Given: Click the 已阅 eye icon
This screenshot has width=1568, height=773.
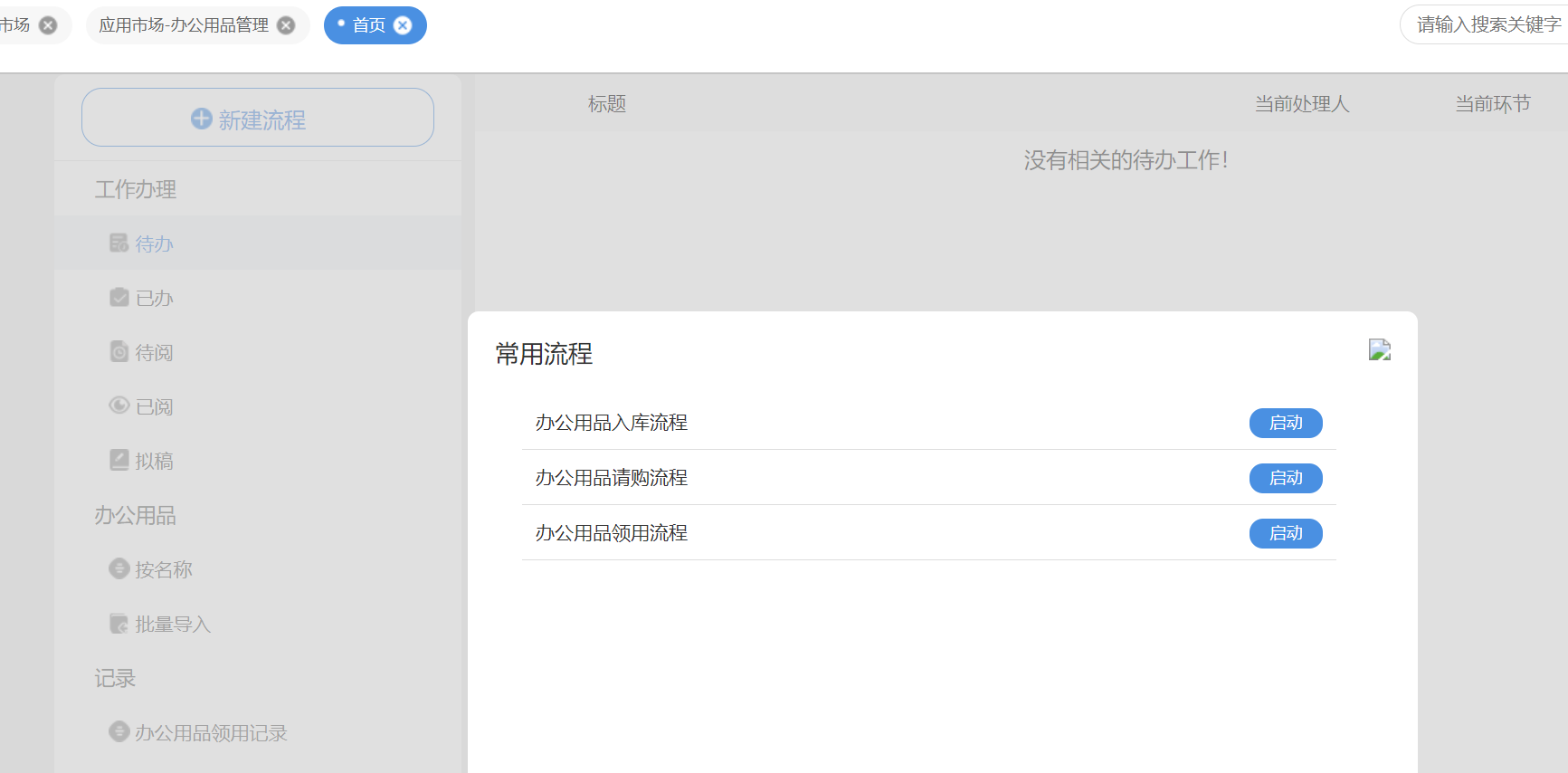Looking at the screenshot, I should coord(119,406).
